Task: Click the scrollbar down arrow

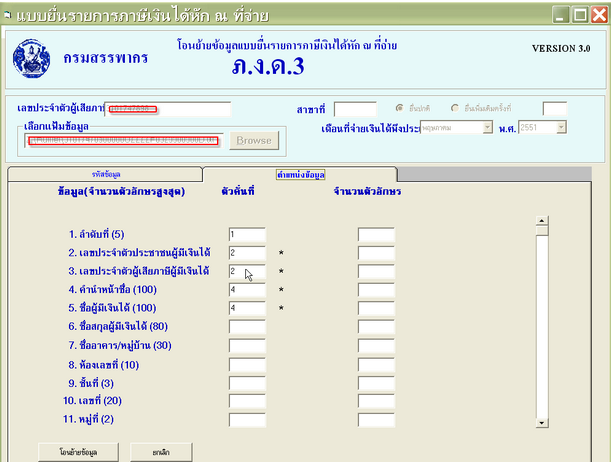Action: click(542, 423)
